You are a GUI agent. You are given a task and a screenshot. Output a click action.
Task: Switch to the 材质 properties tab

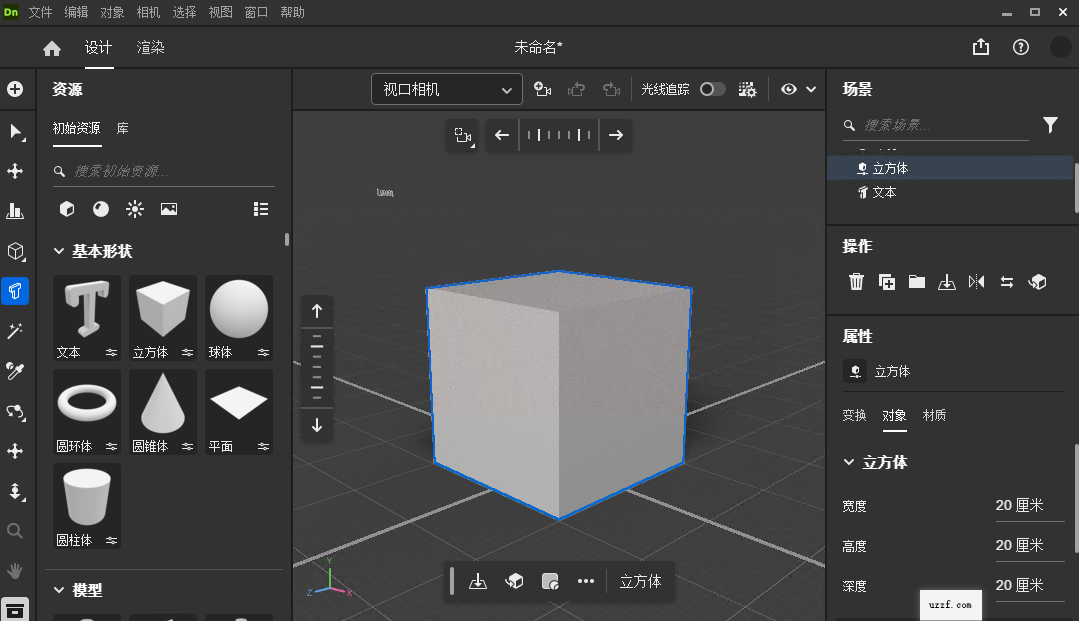pyautogui.click(x=934, y=415)
